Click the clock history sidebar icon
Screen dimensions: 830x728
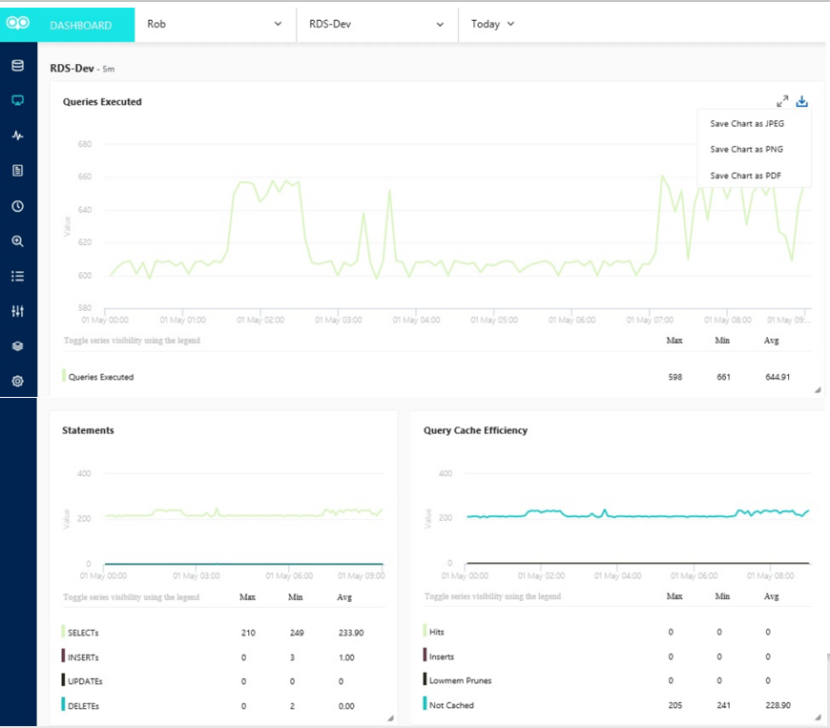tap(17, 206)
